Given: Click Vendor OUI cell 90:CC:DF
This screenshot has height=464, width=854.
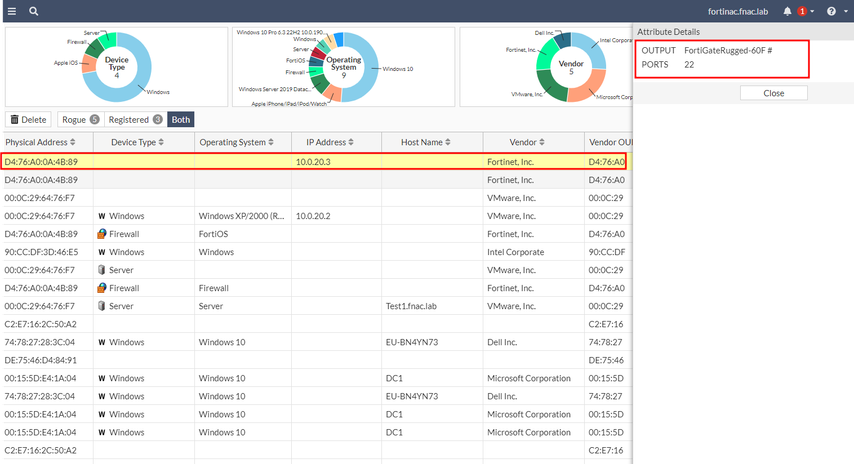Looking at the screenshot, I should click(x=607, y=252).
